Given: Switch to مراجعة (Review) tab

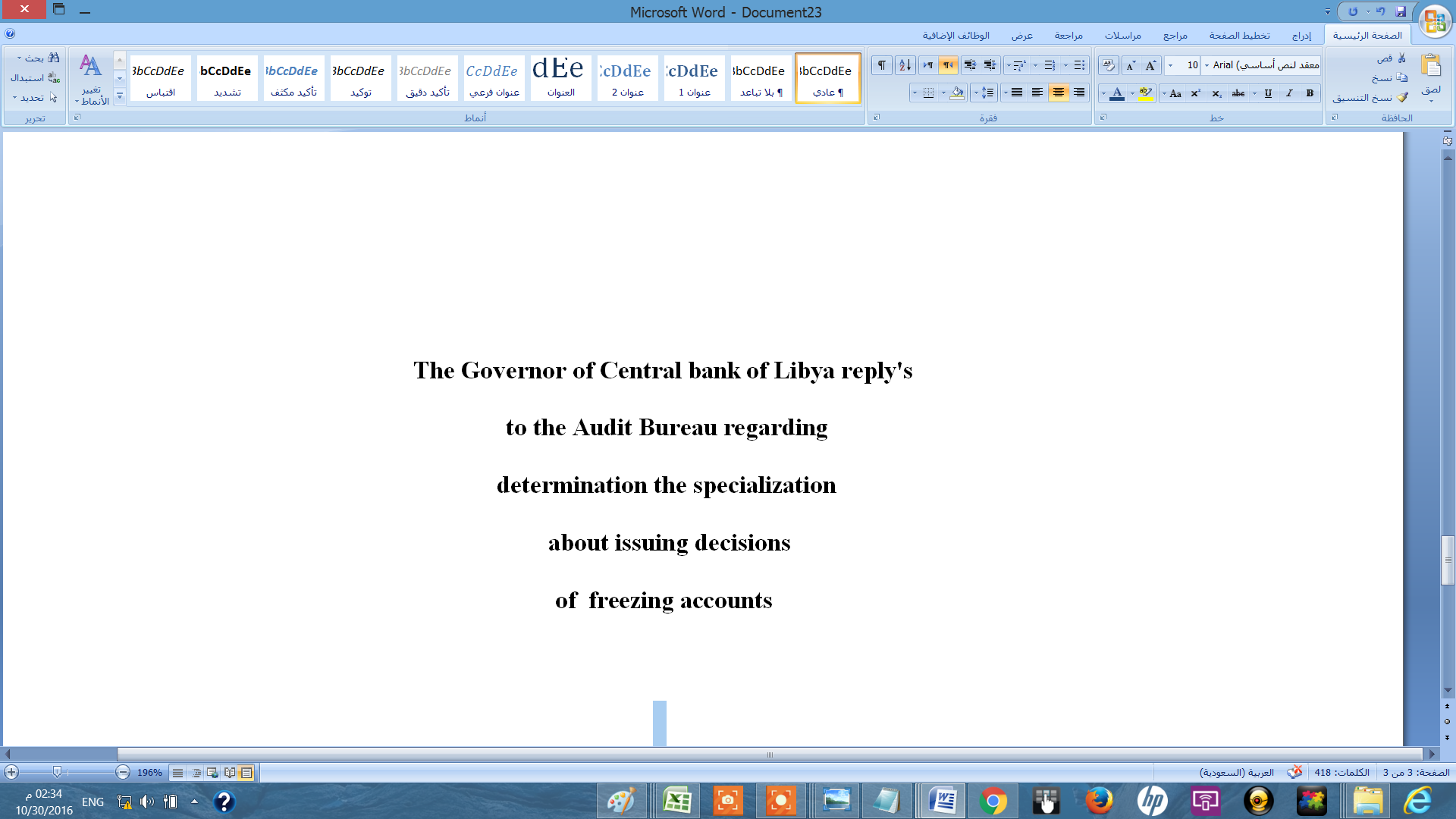Looking at the screenshot, I should (x=1068, y=36).
